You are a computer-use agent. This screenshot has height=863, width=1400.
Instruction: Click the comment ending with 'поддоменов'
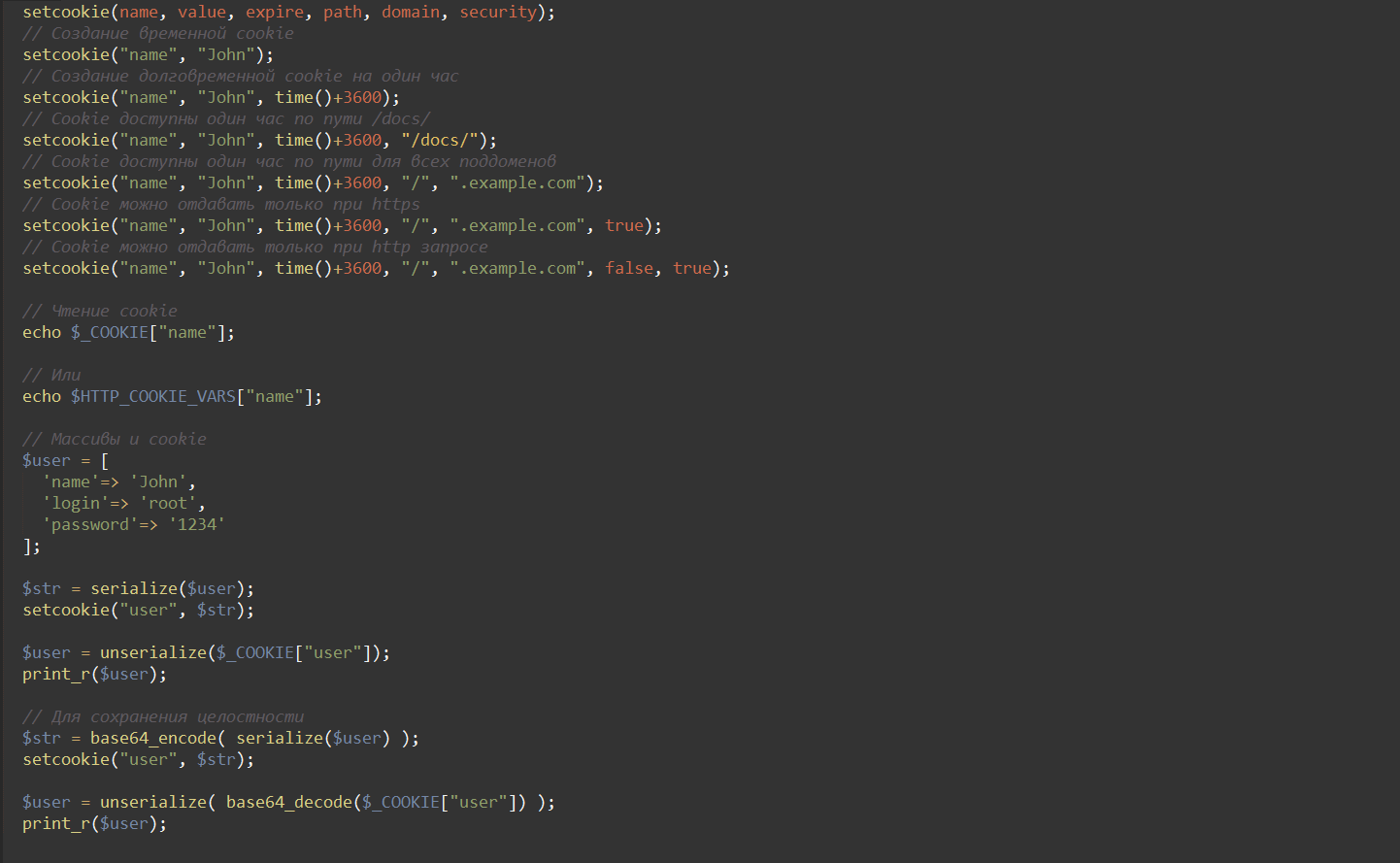tap(289, 161)
